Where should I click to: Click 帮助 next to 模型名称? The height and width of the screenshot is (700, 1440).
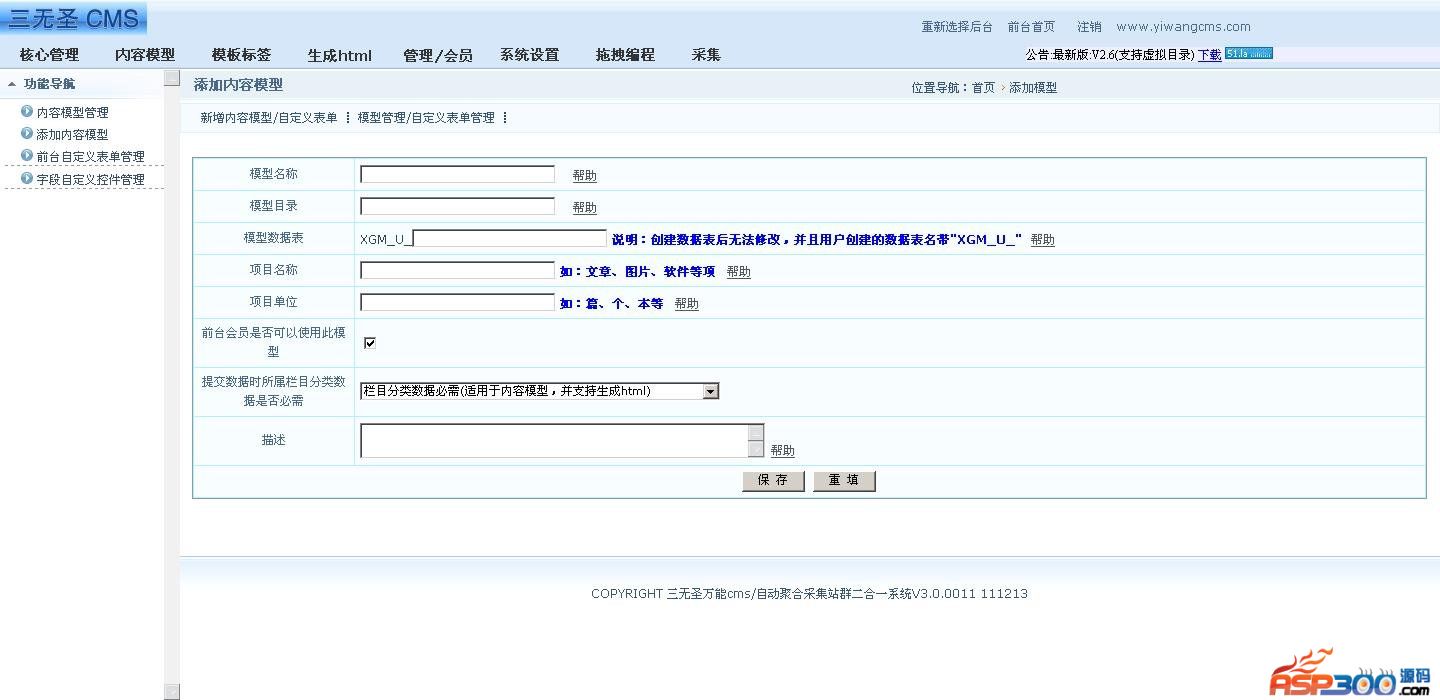(585, 176)
